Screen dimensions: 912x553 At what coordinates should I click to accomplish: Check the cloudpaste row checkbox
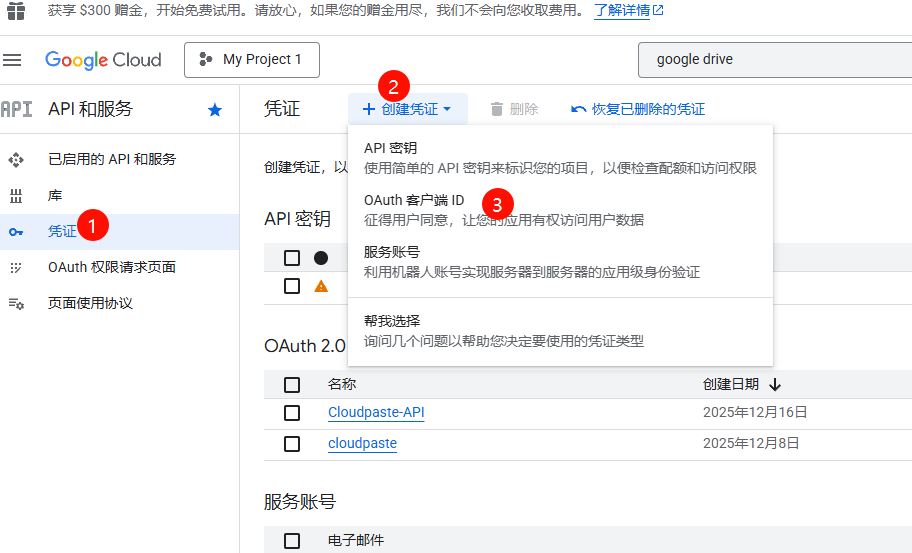[292, 443]
